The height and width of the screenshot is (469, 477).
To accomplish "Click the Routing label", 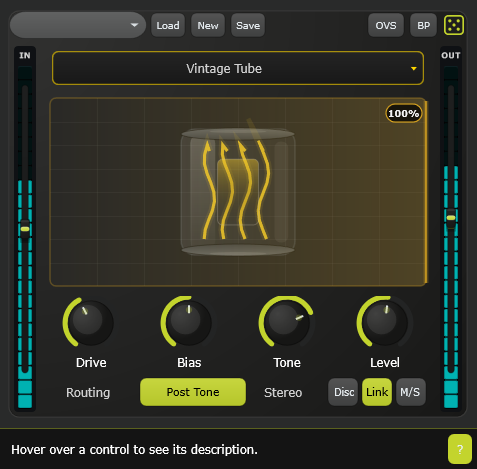I will [88, 392].
